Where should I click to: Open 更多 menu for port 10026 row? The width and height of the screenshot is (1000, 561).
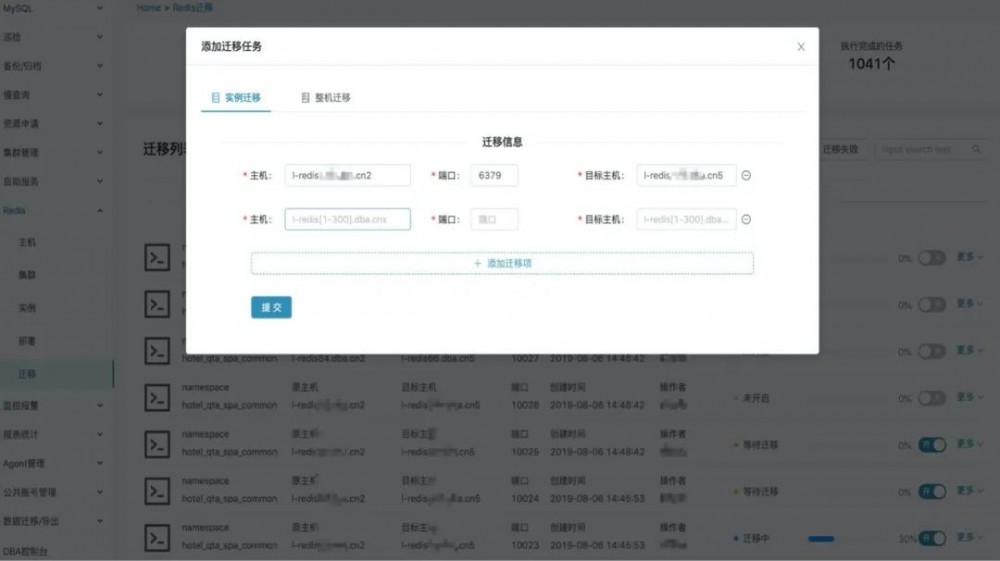(x=969, y=397)
